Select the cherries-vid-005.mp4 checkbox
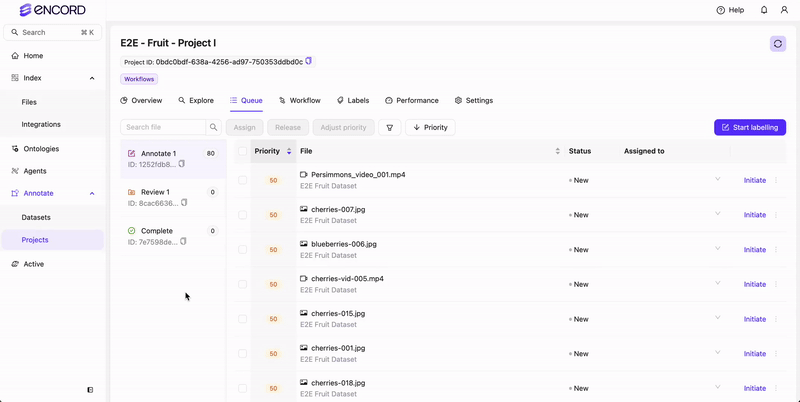The width and height of the screenshot is (800, 402). [242, 284]
